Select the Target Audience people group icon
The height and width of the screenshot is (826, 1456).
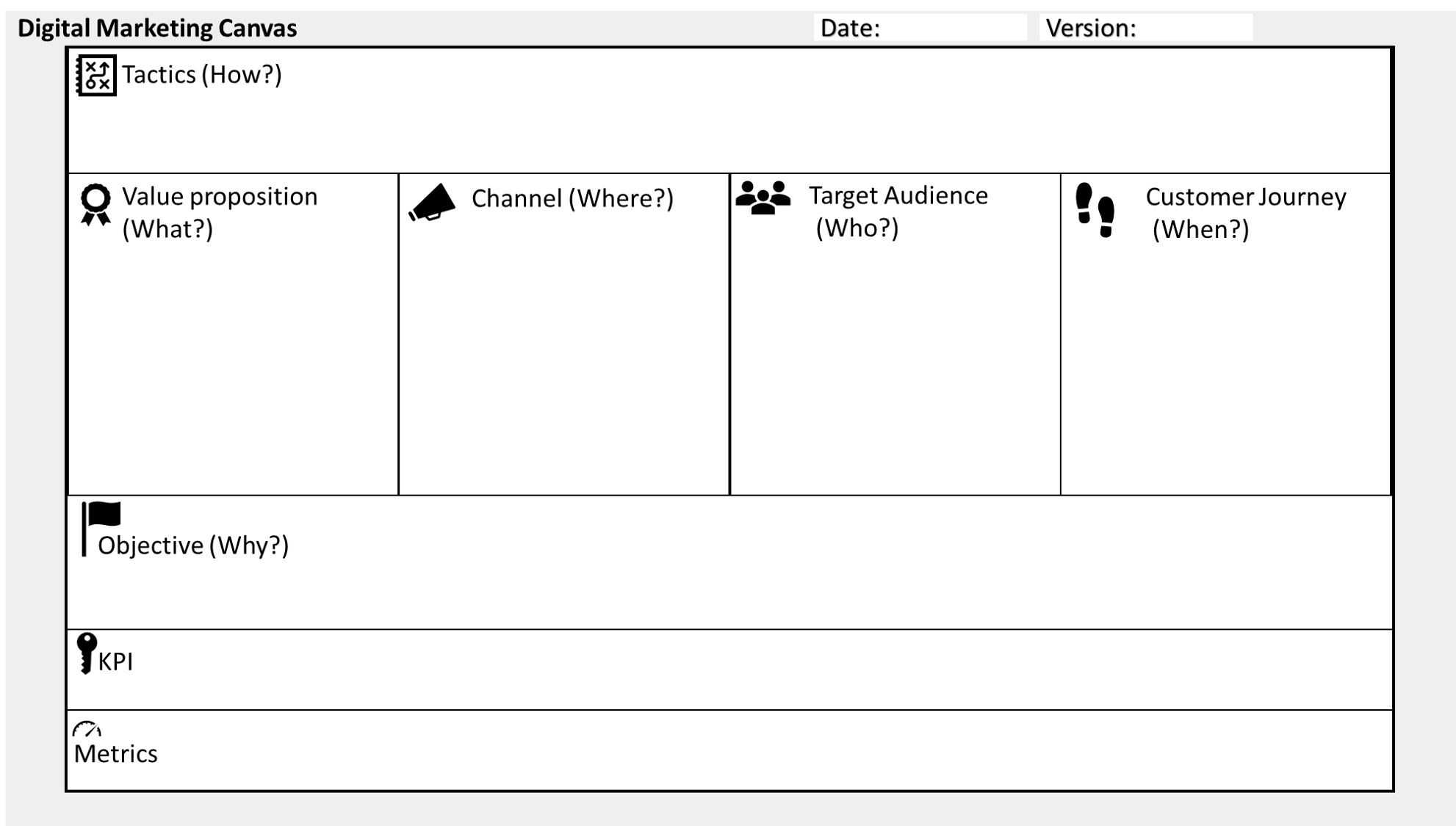click(x=763, y=198)
